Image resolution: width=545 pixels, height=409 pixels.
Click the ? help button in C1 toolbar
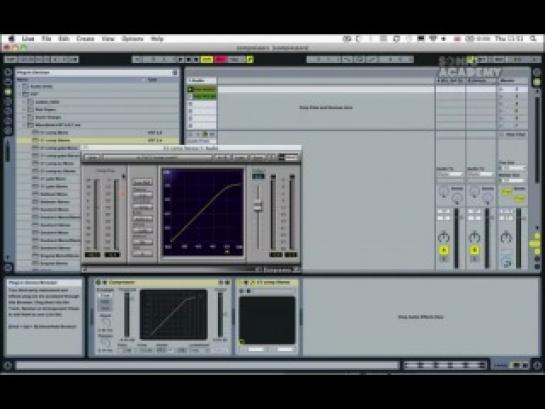coord(271,157)
